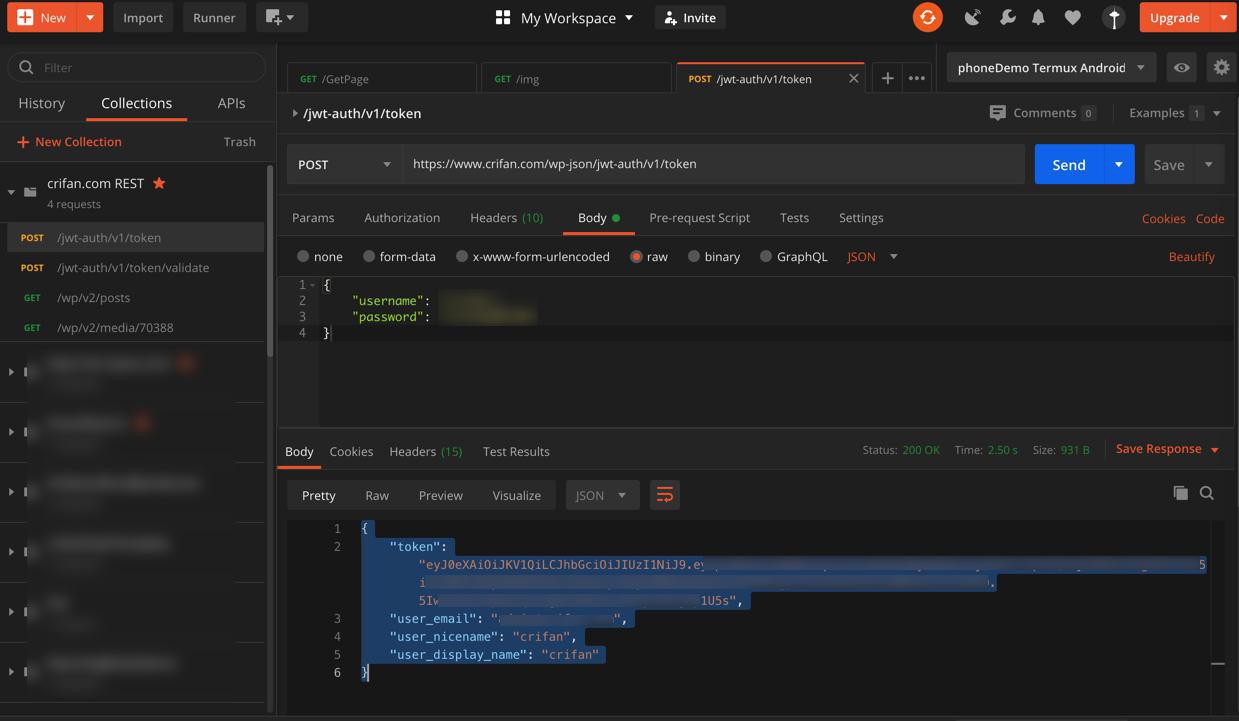Select GraphQL body type
This screenshot has height=721, width=1239.
tap(766, 257)
